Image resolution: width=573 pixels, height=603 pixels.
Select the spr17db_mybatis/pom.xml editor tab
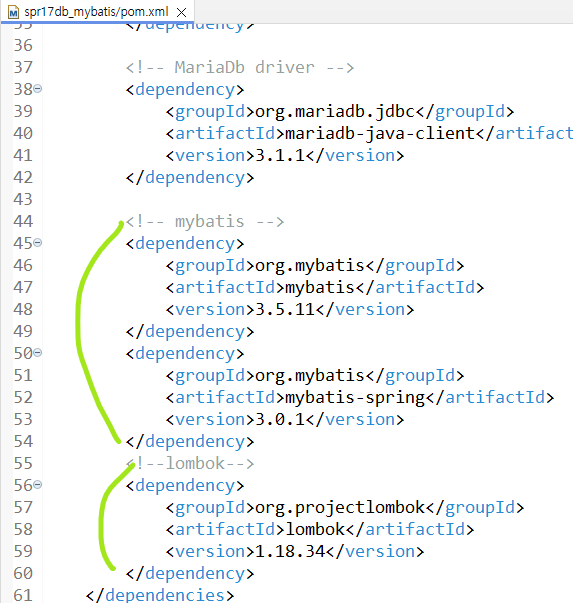click(96, 12)
